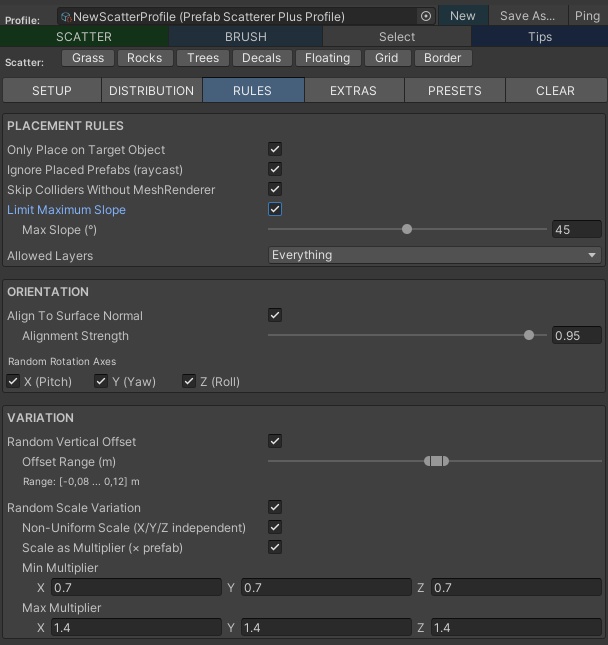Click the Min Multiplier Y field
The height and width of the screenshot is (645, 608).
tap(326, 587)
